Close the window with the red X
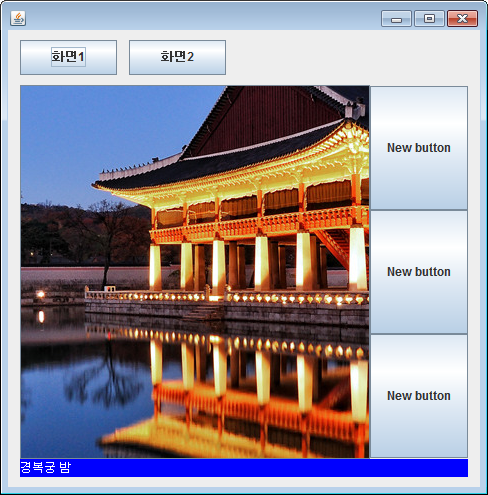Viewport: 488px width, 495px height. 462,19
